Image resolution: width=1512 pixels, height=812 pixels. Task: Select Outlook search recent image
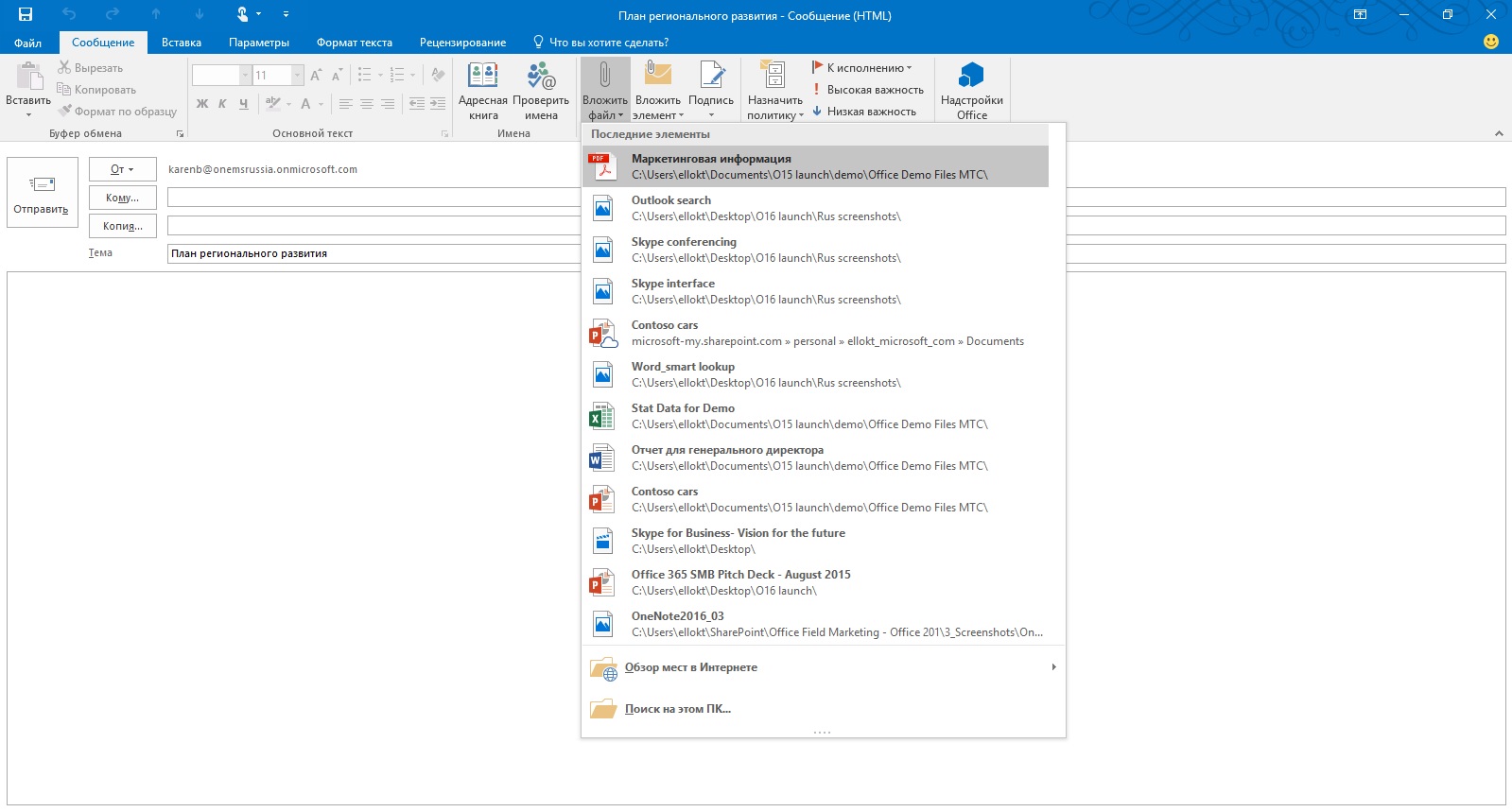[815, 208]
